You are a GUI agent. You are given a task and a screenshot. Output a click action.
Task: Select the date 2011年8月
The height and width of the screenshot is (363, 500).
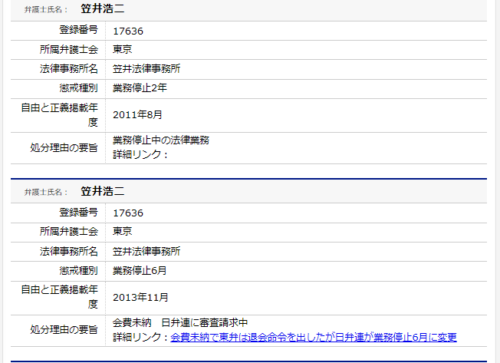tap(137, 115)
